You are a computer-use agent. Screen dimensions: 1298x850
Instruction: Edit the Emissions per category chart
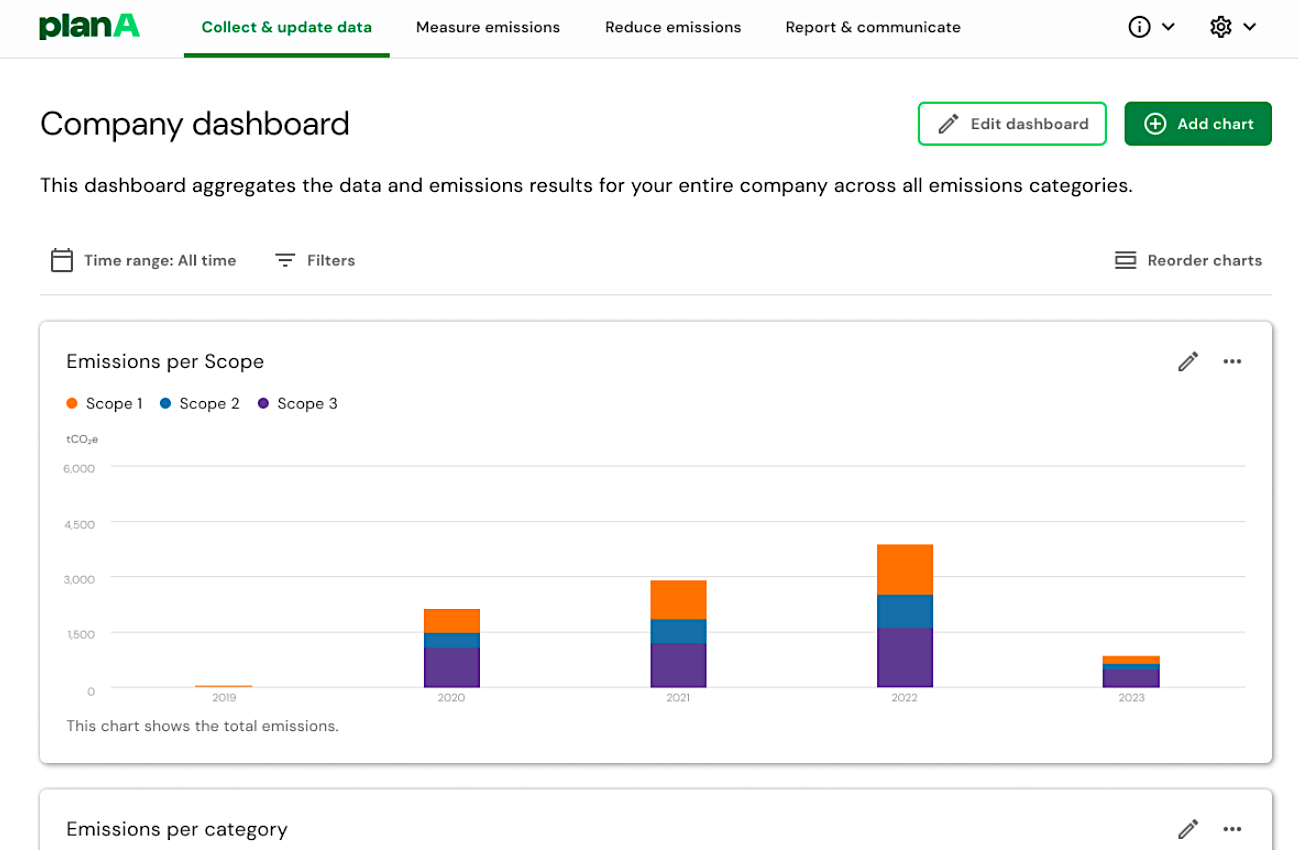click(x=1188, y=829)
